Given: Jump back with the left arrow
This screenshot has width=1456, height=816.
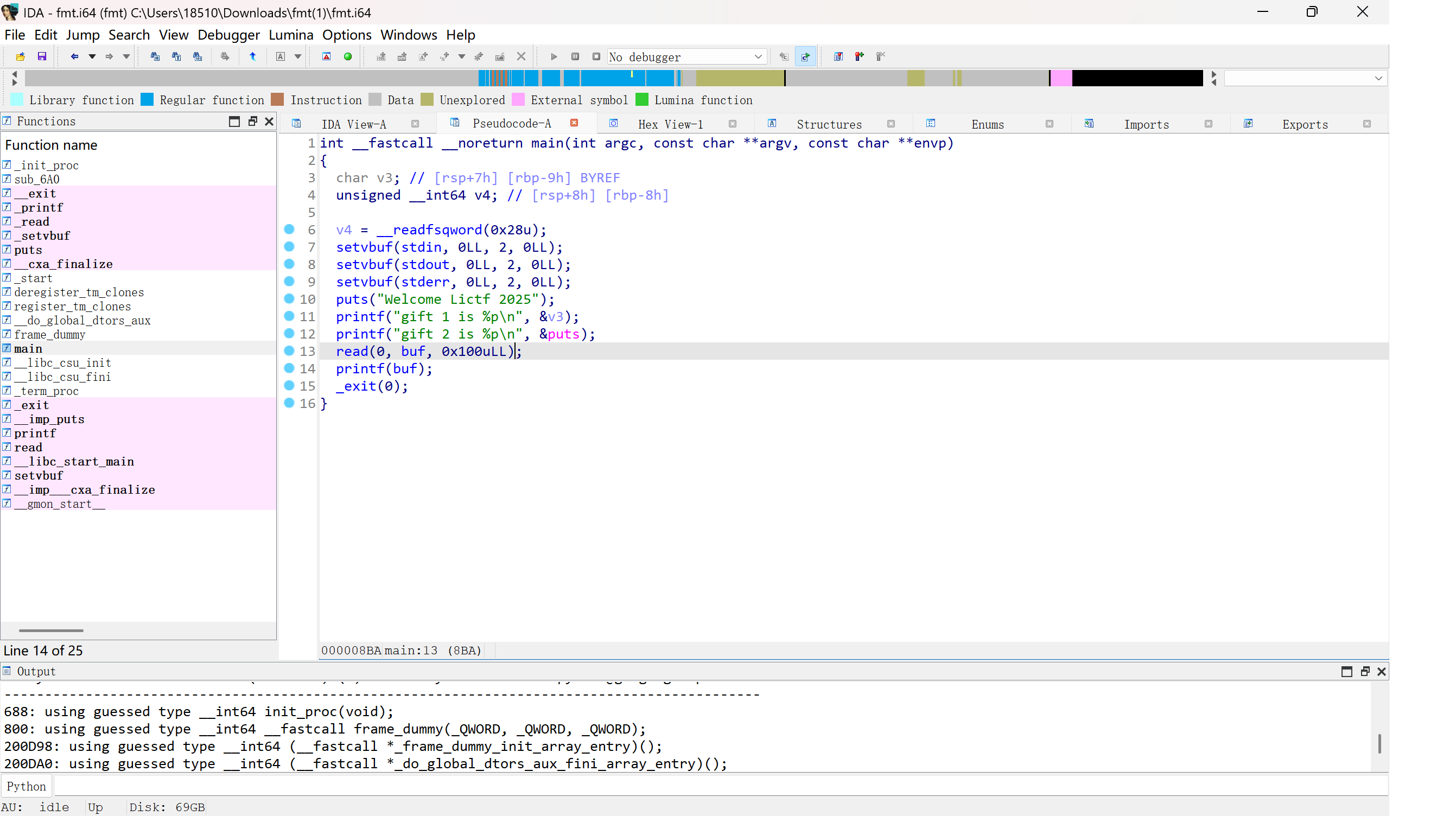Looking at the screenshot, I should pos(74,56).
